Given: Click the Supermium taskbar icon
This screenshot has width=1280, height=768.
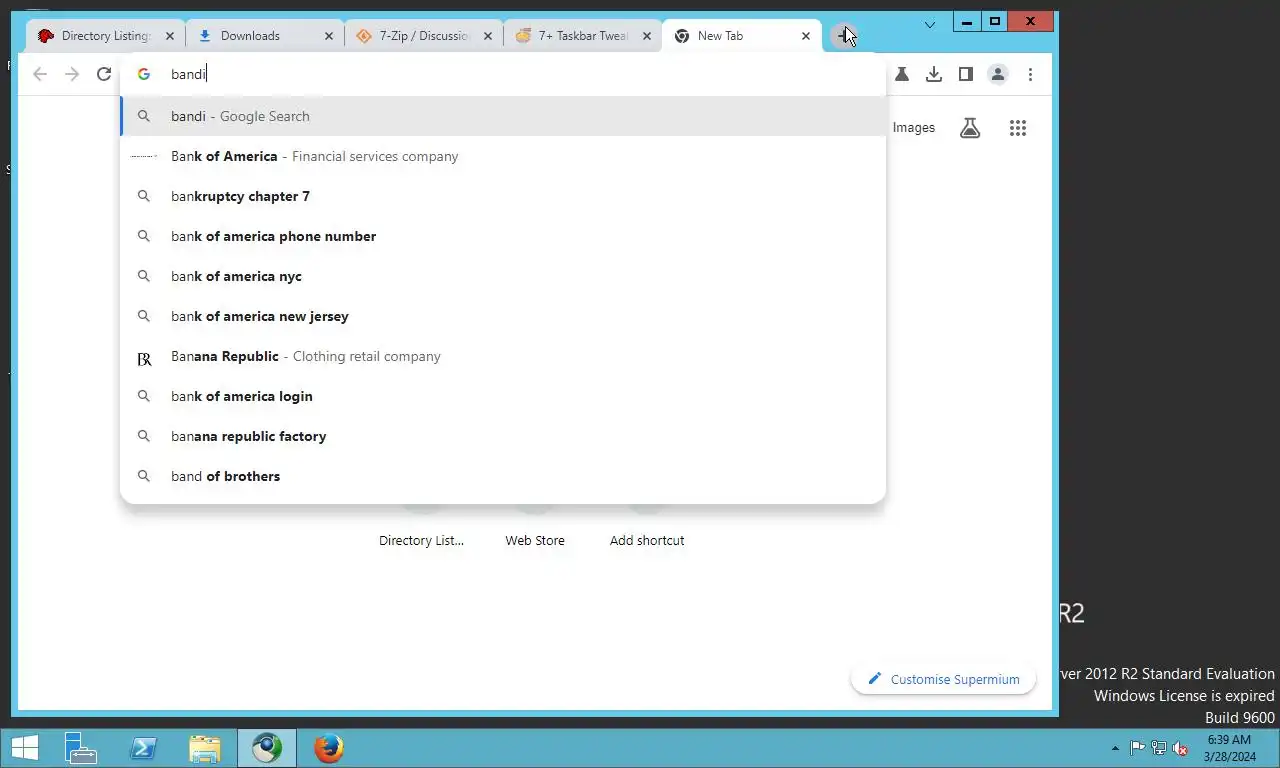Looking at the screenshot, I should click(x=267, y=748).
